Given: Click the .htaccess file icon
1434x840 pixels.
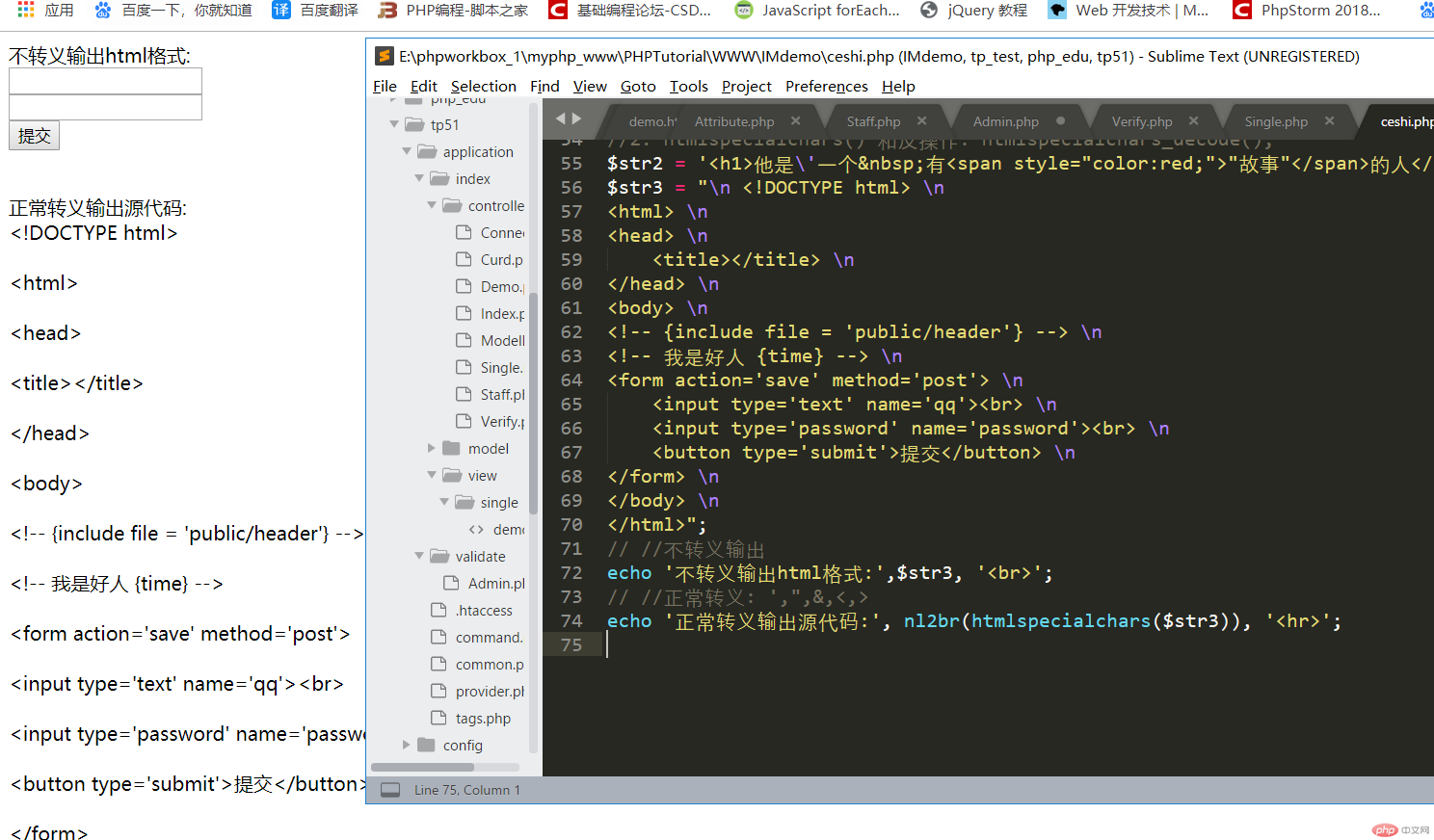Looking at the screenshot, I should [x=438, y=610].
